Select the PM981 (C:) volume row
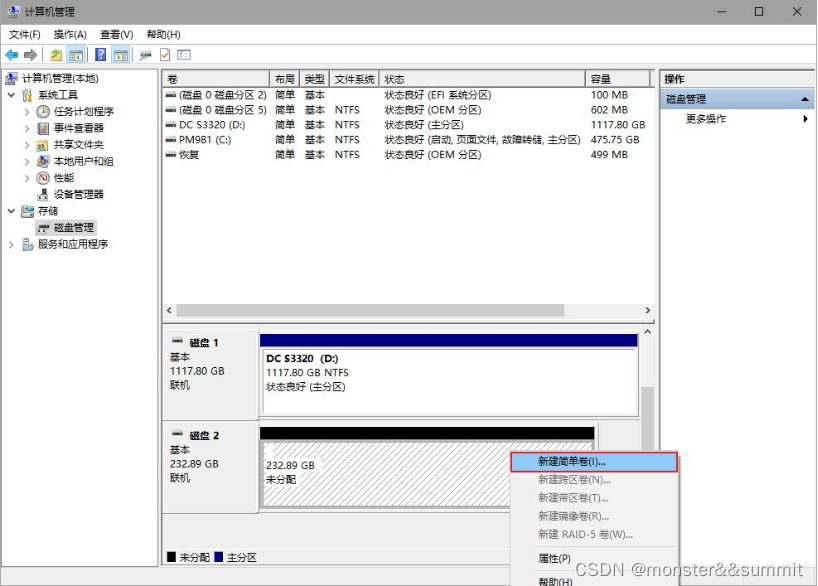818x586 pixels. 408,140
